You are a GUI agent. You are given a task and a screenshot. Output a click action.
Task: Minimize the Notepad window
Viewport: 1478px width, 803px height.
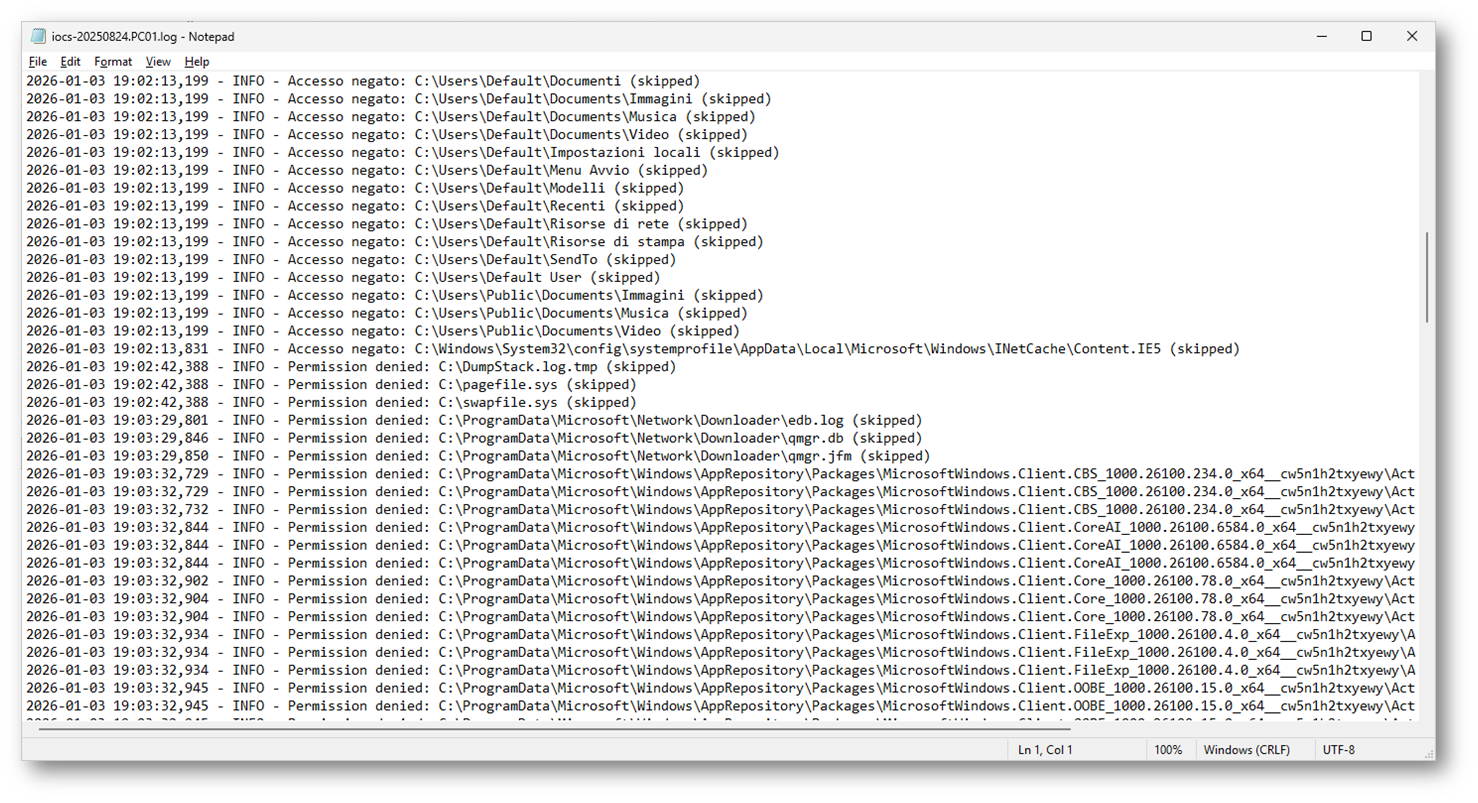coord(1320,36)
